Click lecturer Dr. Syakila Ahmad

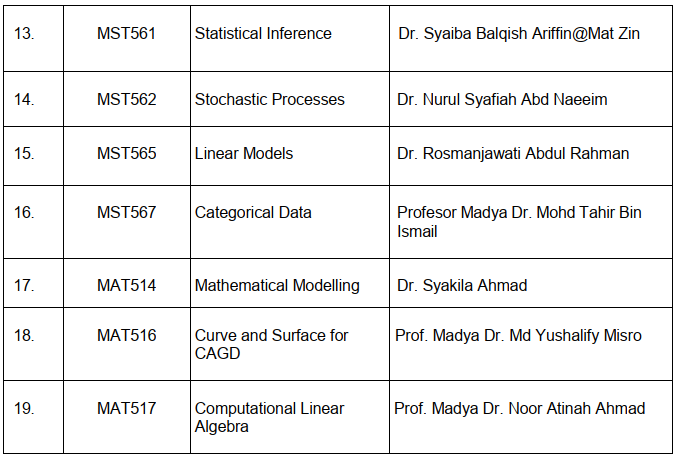(x=462, y=285)
